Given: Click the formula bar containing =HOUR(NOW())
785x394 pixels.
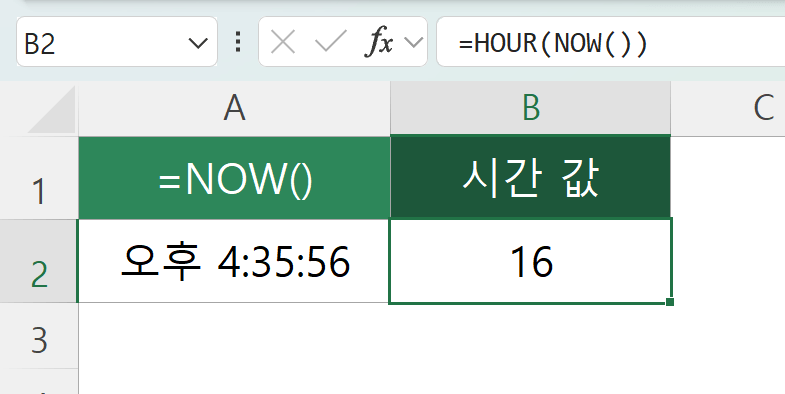Looking at the screenshot, I should [x=611, y=42].
